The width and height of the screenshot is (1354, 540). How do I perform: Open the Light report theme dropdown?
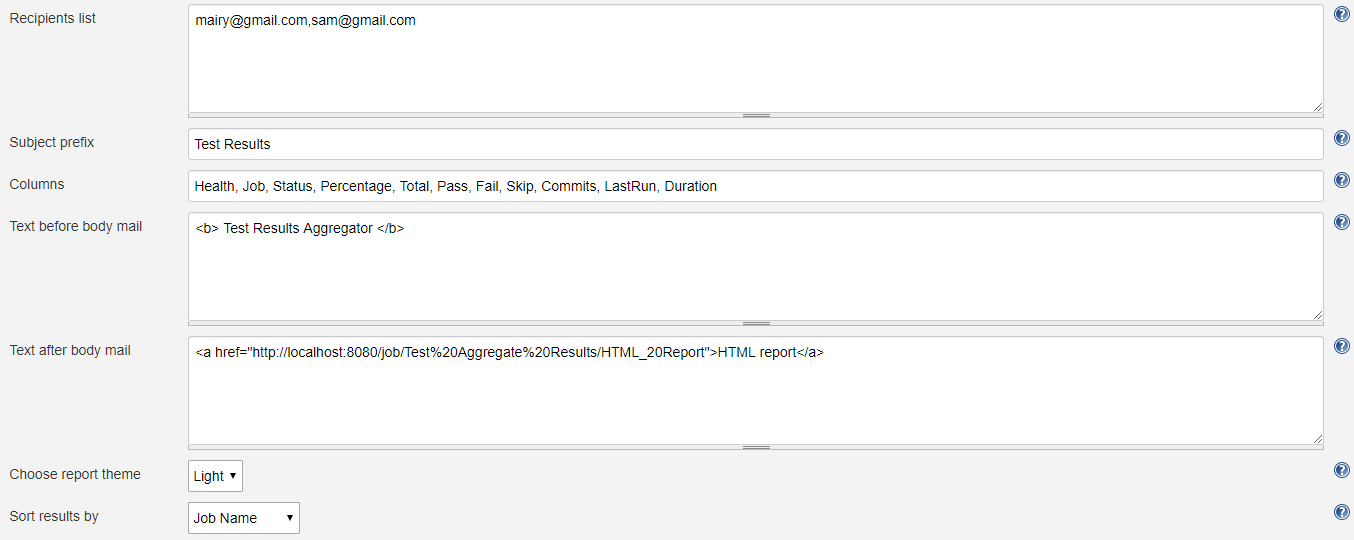215,476
